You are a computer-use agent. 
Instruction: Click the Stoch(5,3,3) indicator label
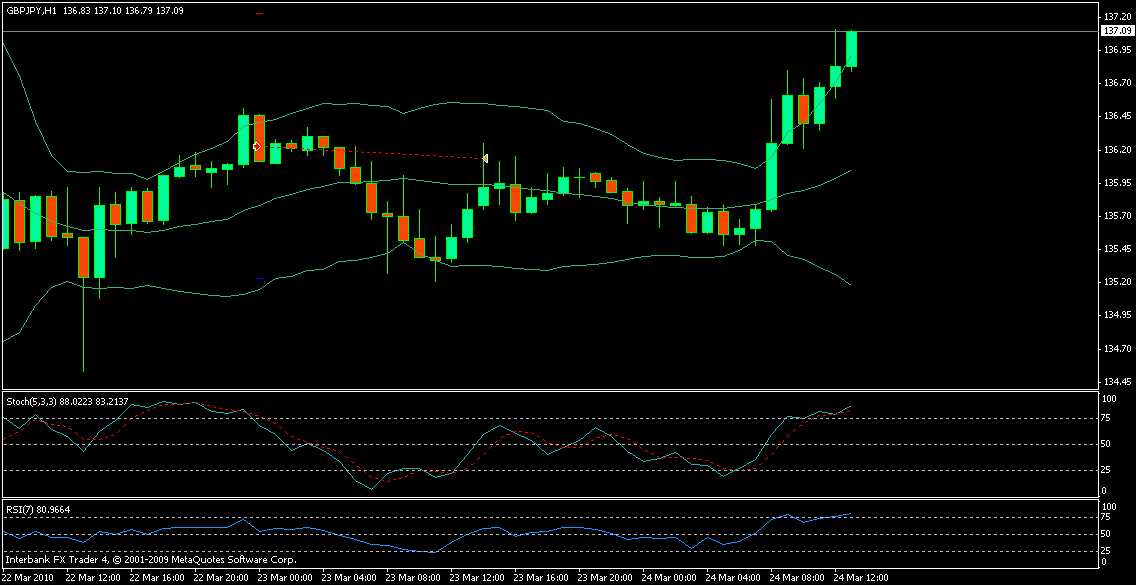pos(32,401)
